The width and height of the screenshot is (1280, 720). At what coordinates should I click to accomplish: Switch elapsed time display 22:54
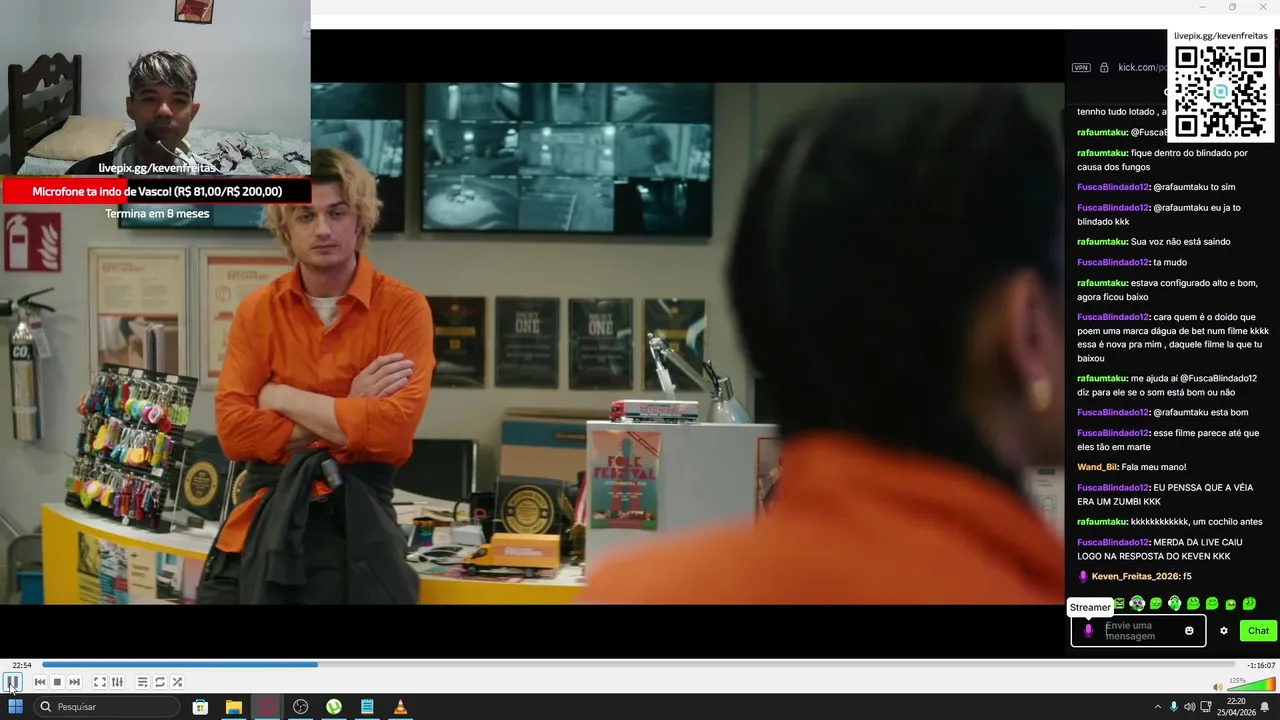[x=21, y=665]
